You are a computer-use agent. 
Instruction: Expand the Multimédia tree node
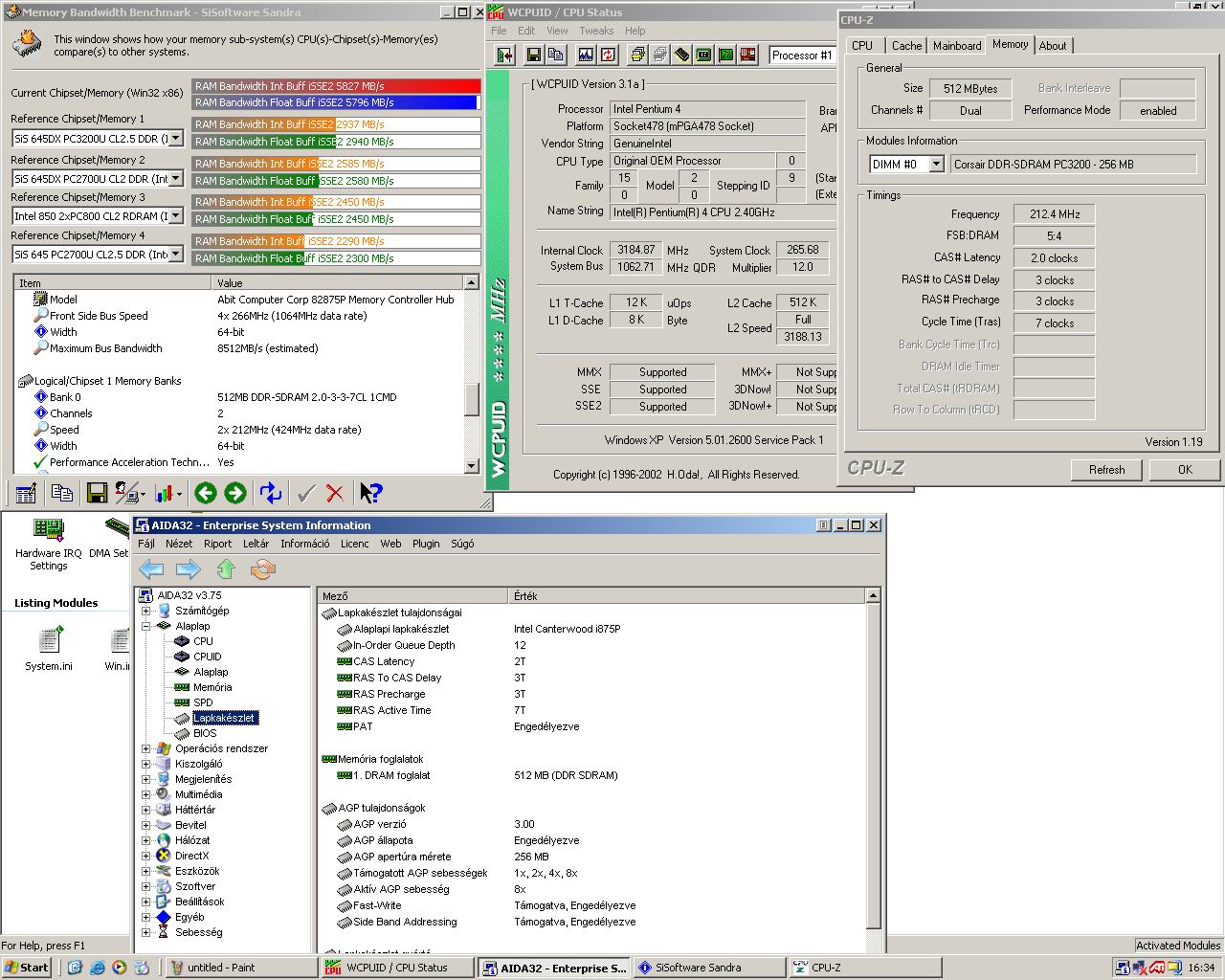coord(145,794)
